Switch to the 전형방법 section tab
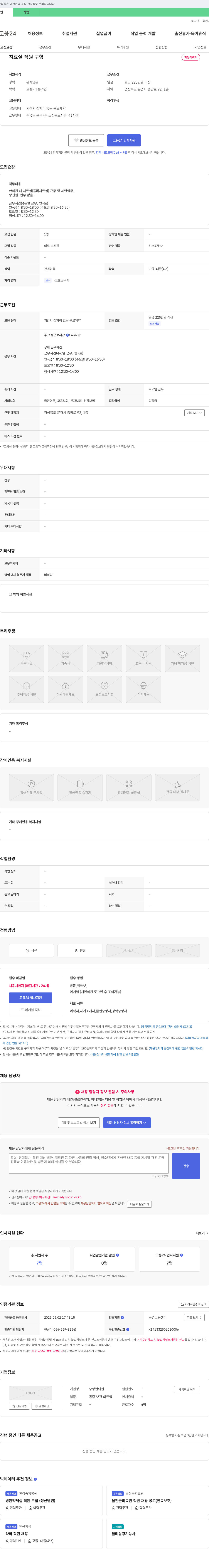 162,47
